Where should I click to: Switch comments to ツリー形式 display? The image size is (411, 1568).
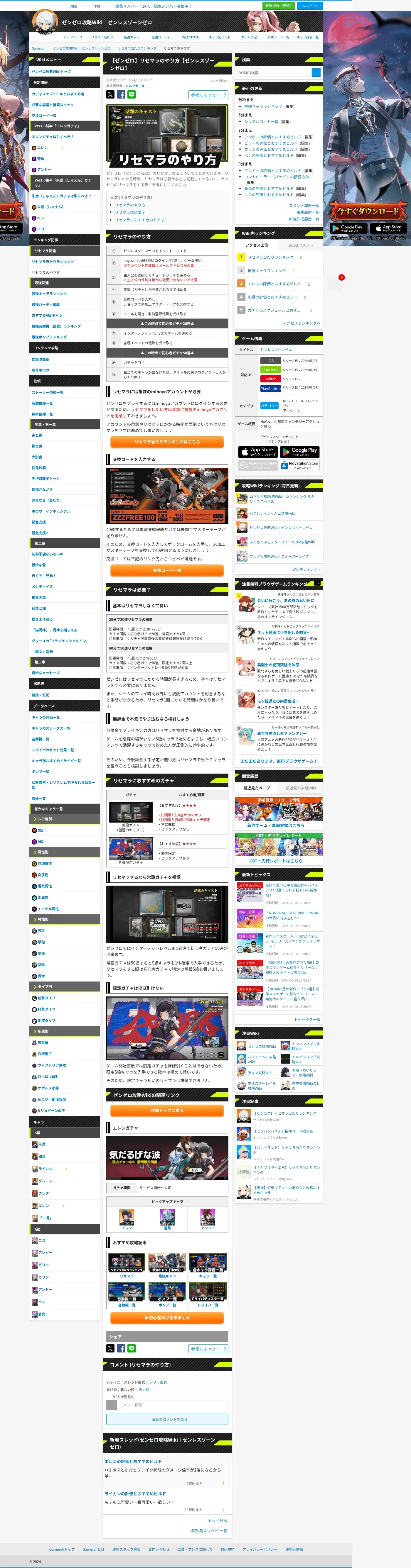coord(158,1382)
